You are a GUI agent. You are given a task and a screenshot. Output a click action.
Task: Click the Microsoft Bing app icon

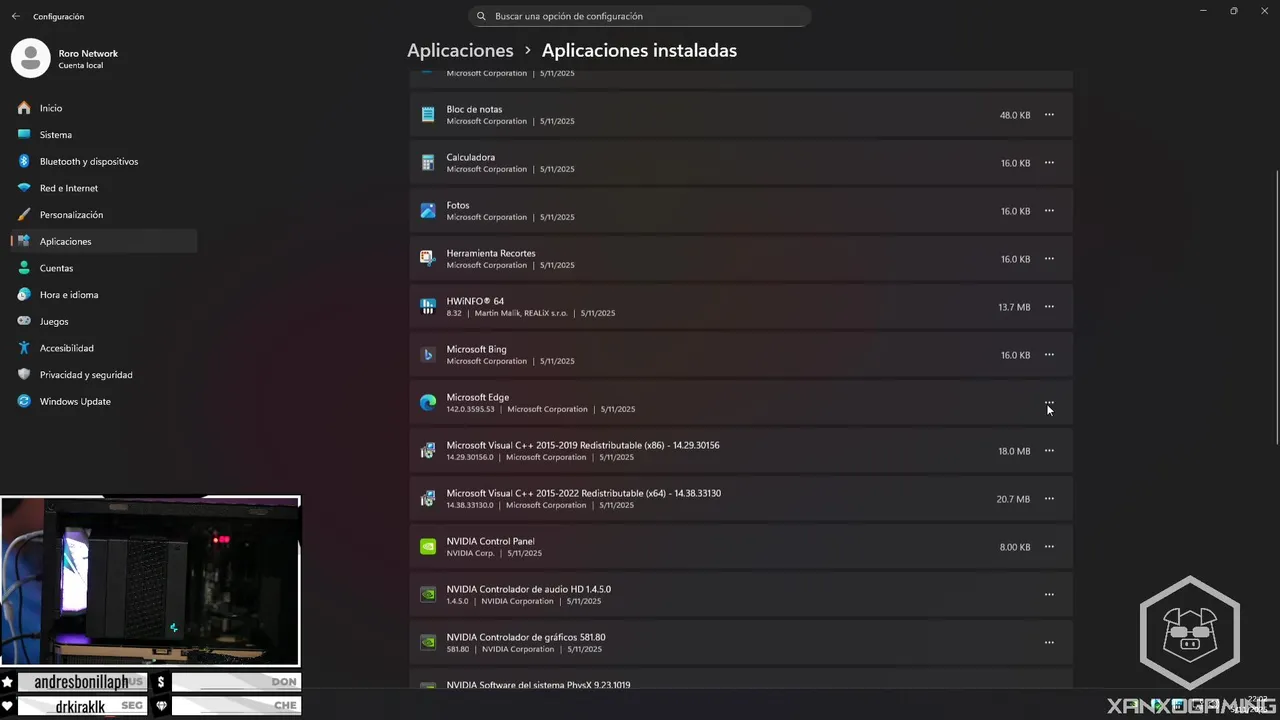pos(428,355)
